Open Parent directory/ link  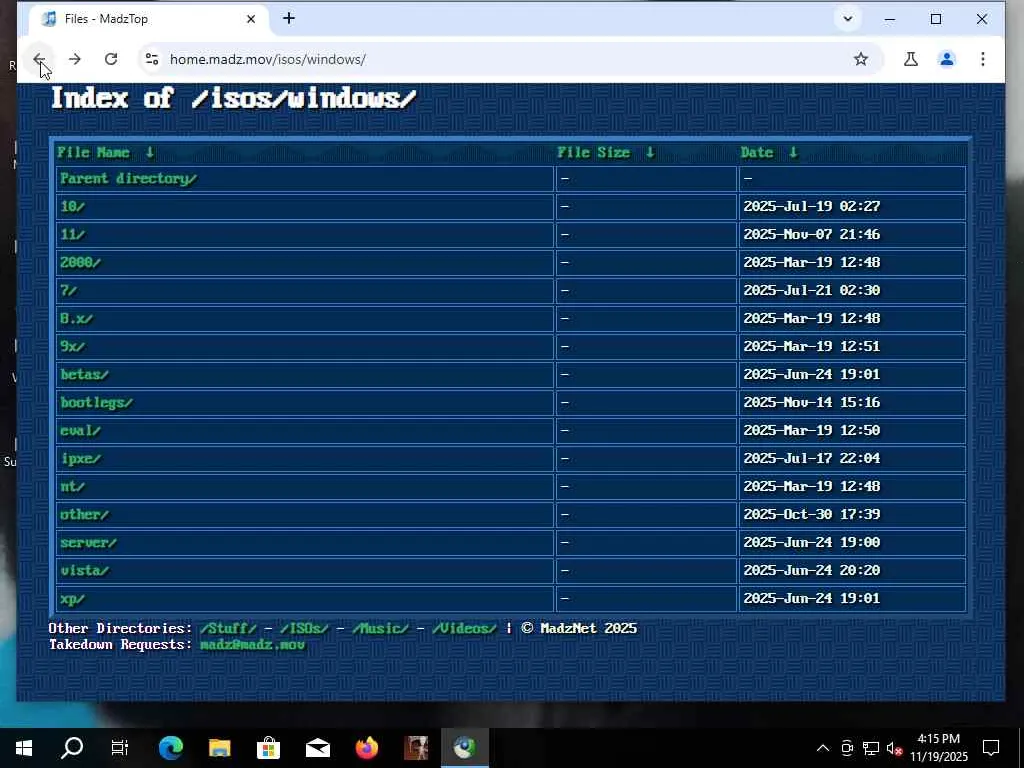click(x=128, y=179)
